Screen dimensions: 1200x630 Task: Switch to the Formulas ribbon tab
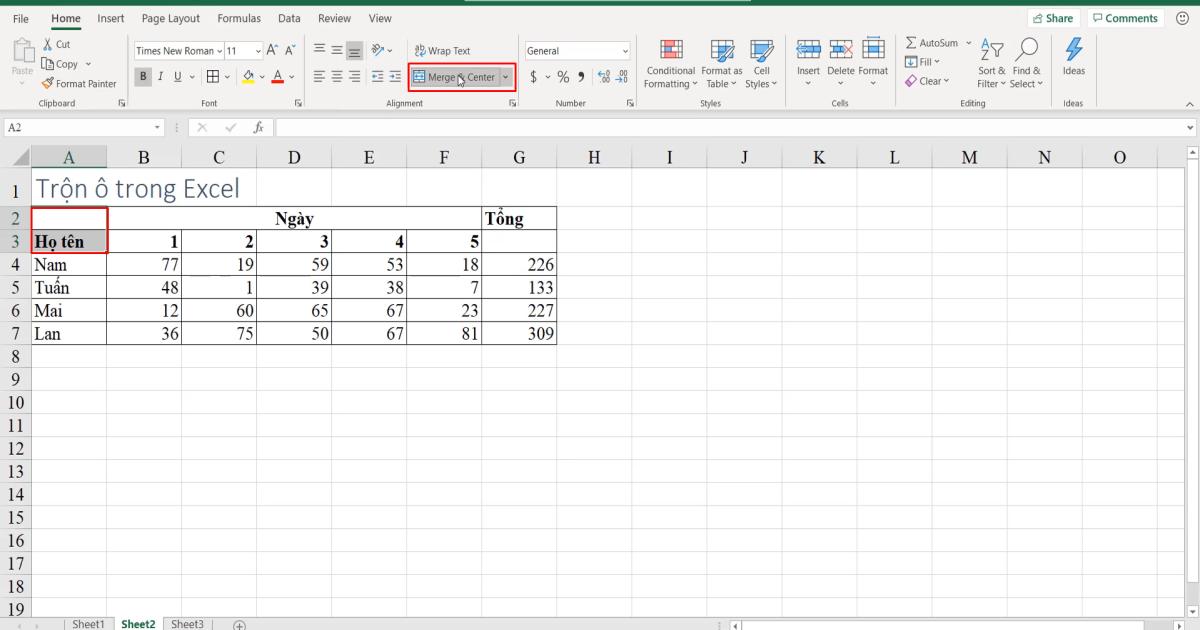[239, 18]
